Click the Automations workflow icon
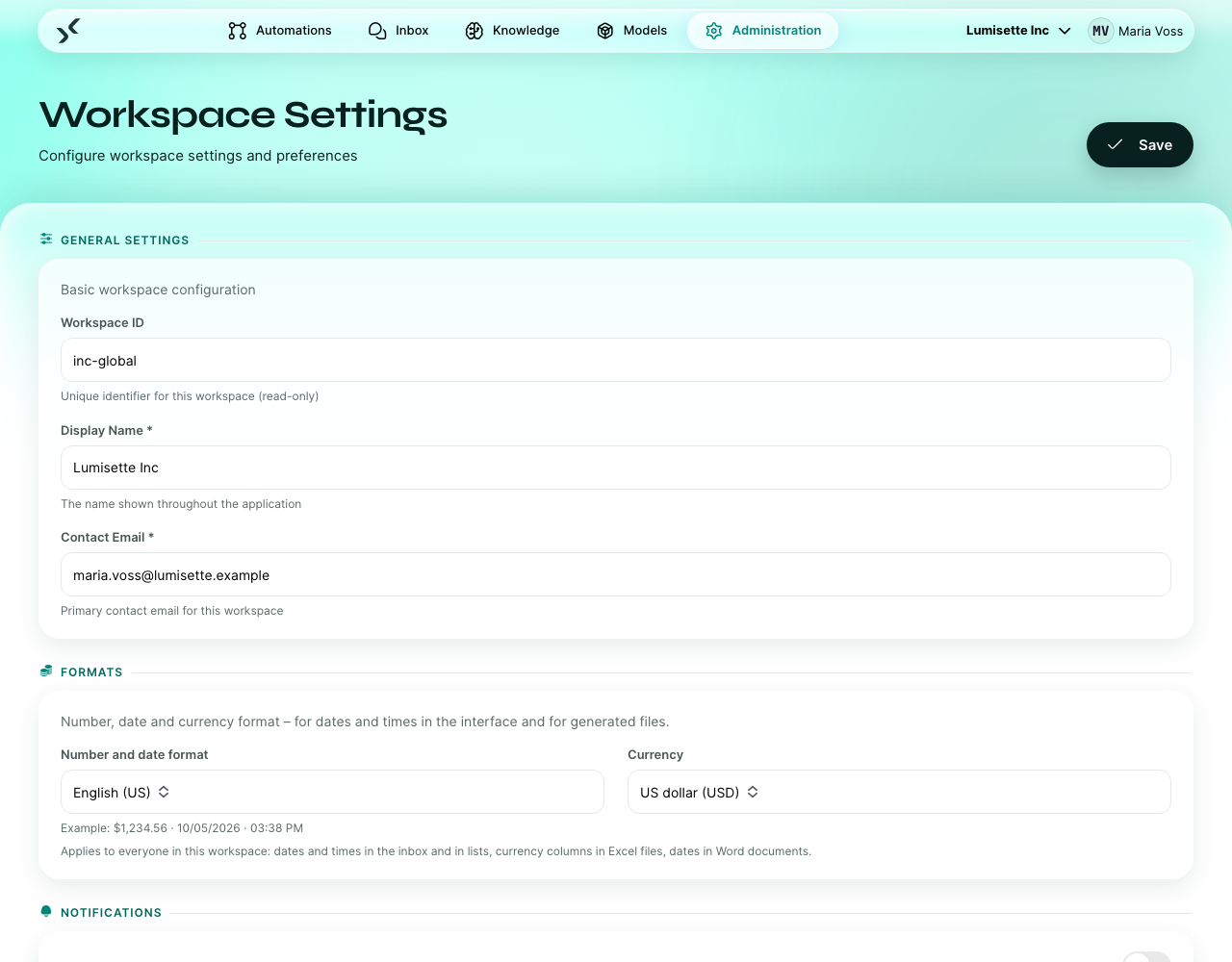Image resolution: width=1232 pixels, height=962 pixels. coord(238,31)
